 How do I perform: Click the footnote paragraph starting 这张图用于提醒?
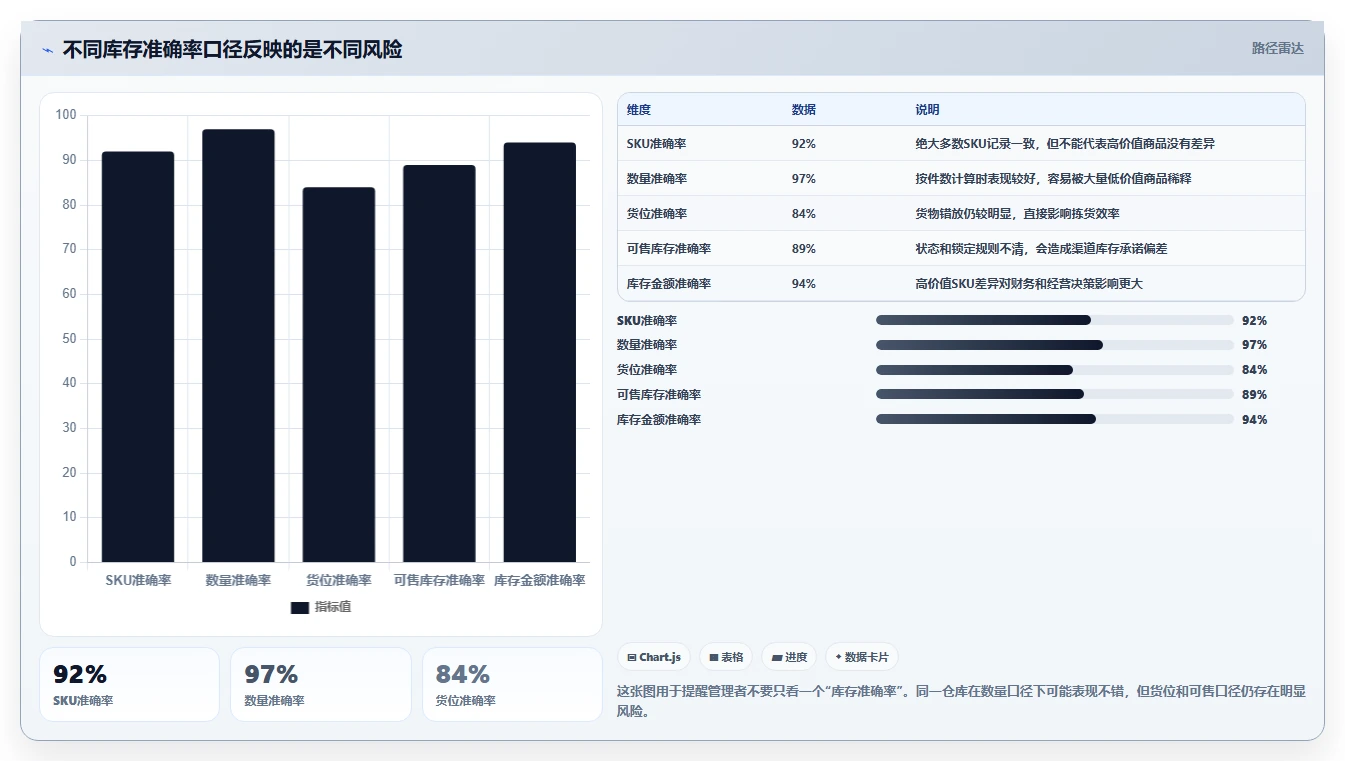point(961,701)
